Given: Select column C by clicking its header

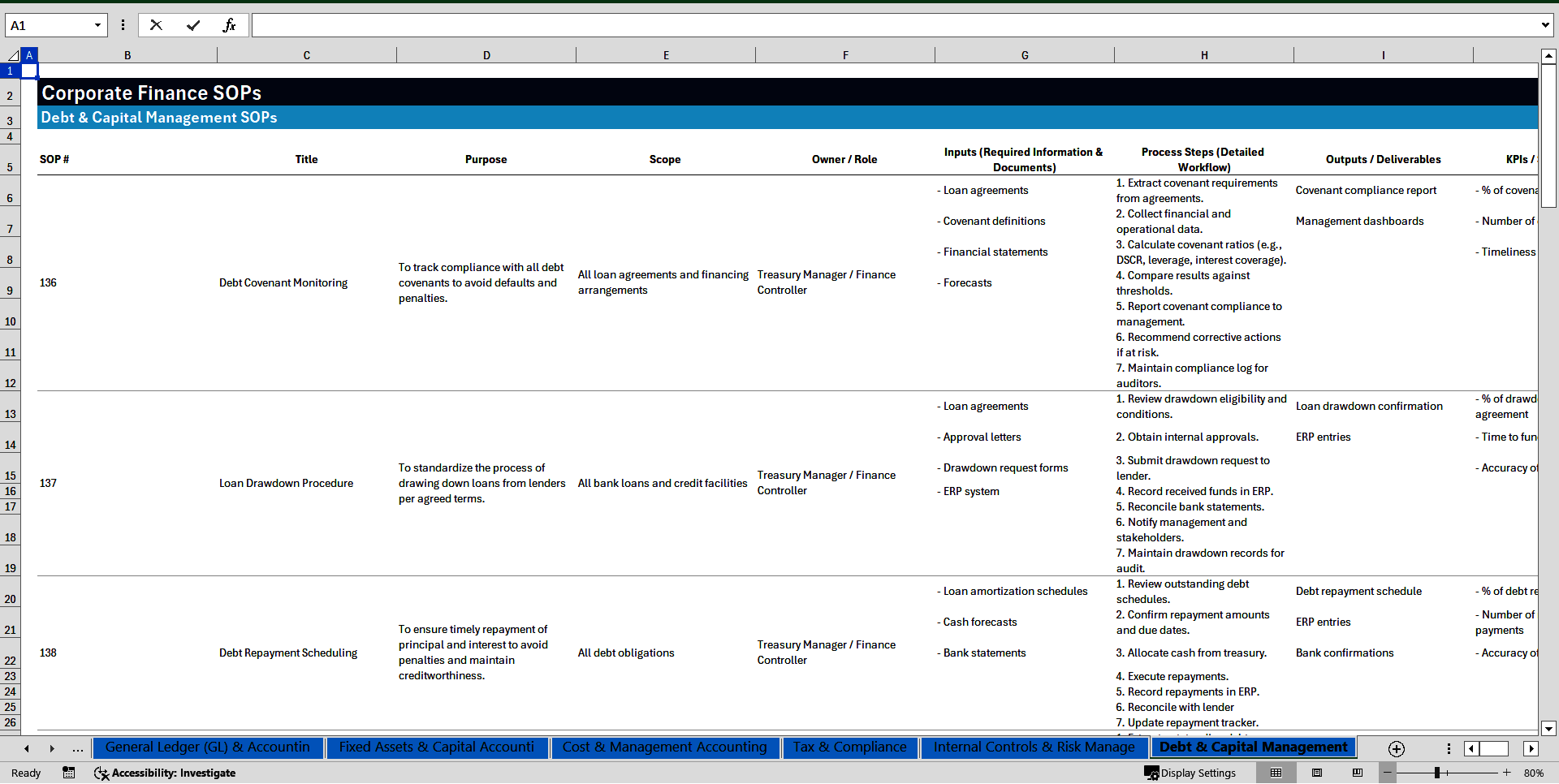Looking at the screenshot, I should coord(306,54).
